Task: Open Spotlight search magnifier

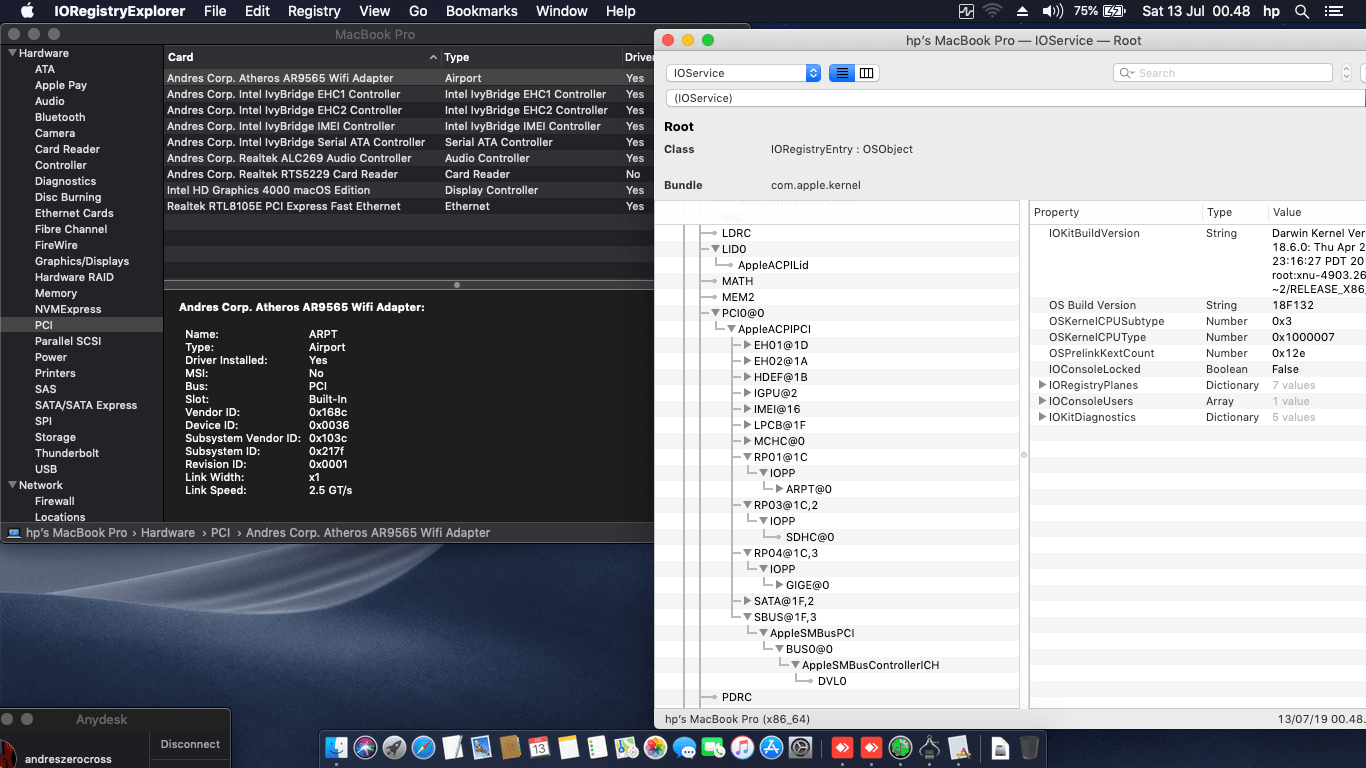Action: 1302,11
